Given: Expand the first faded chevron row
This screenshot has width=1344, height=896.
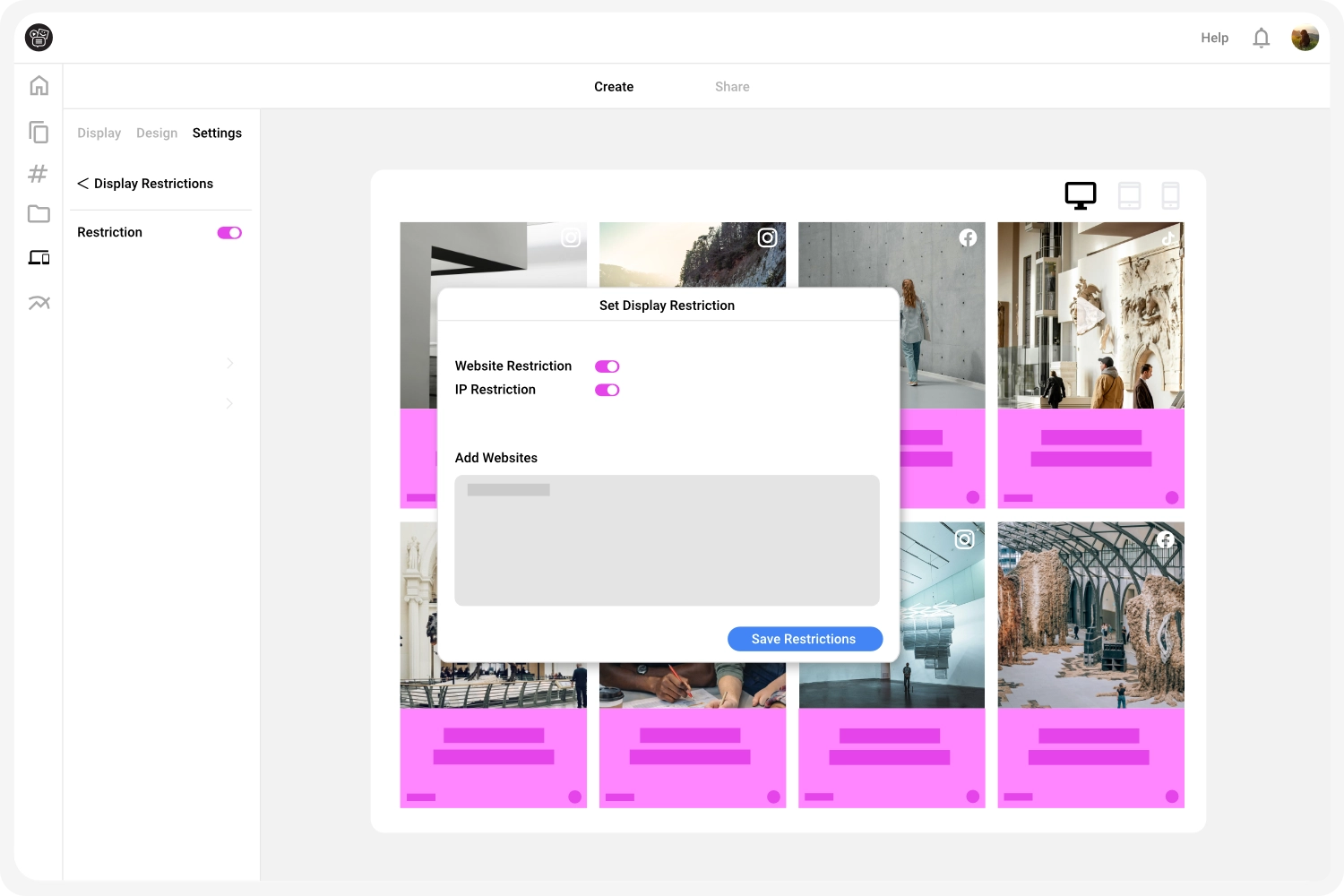Looking at the screenshot, I should [229, 363].
